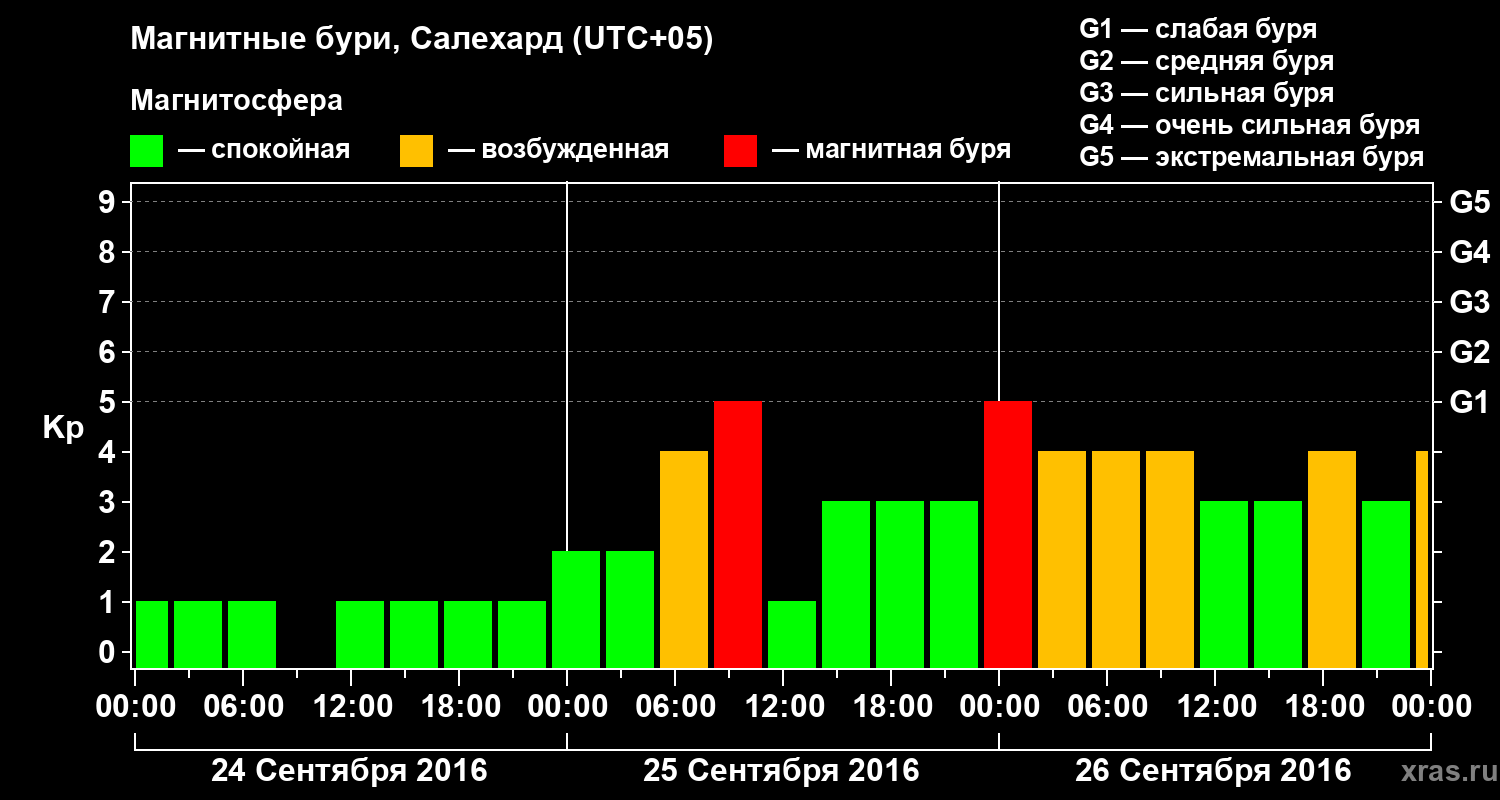Click the '26 Сентября 2016' date label
The width and height of the screenshot is (1500, 800).
tap(1213, 771)
